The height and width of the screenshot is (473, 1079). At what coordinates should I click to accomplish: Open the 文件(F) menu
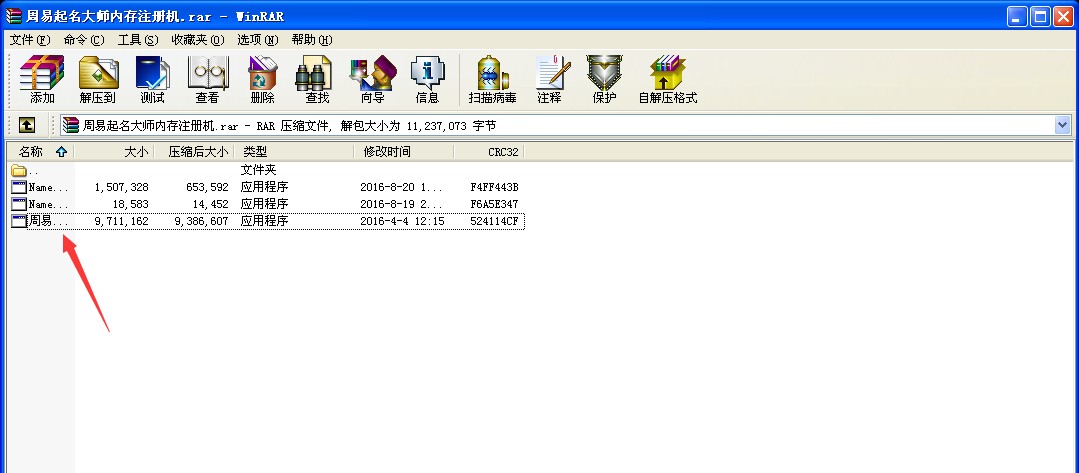coord(29,40)
